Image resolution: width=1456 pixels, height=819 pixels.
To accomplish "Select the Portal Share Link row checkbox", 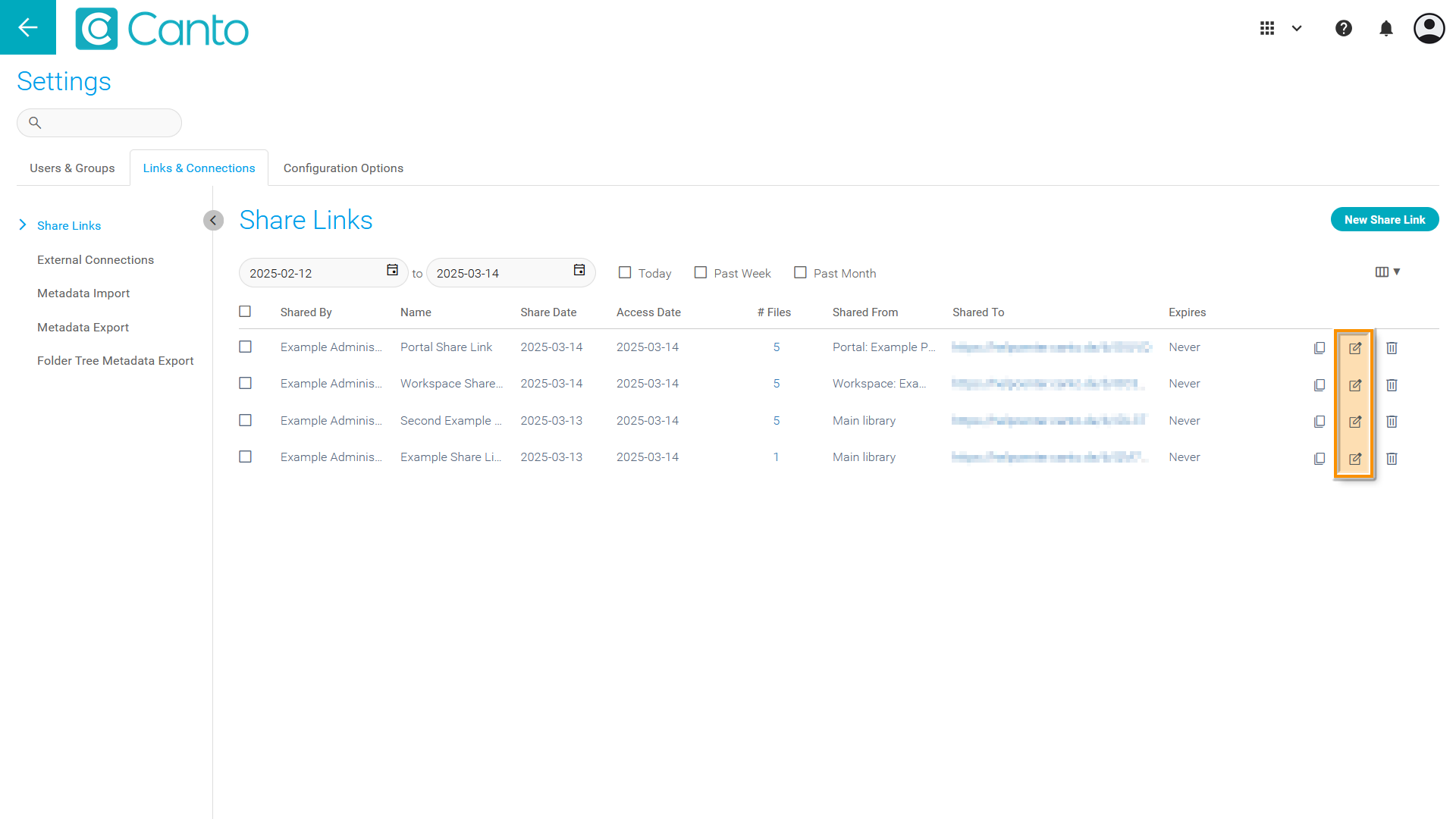I will click(x=245, y=347).
